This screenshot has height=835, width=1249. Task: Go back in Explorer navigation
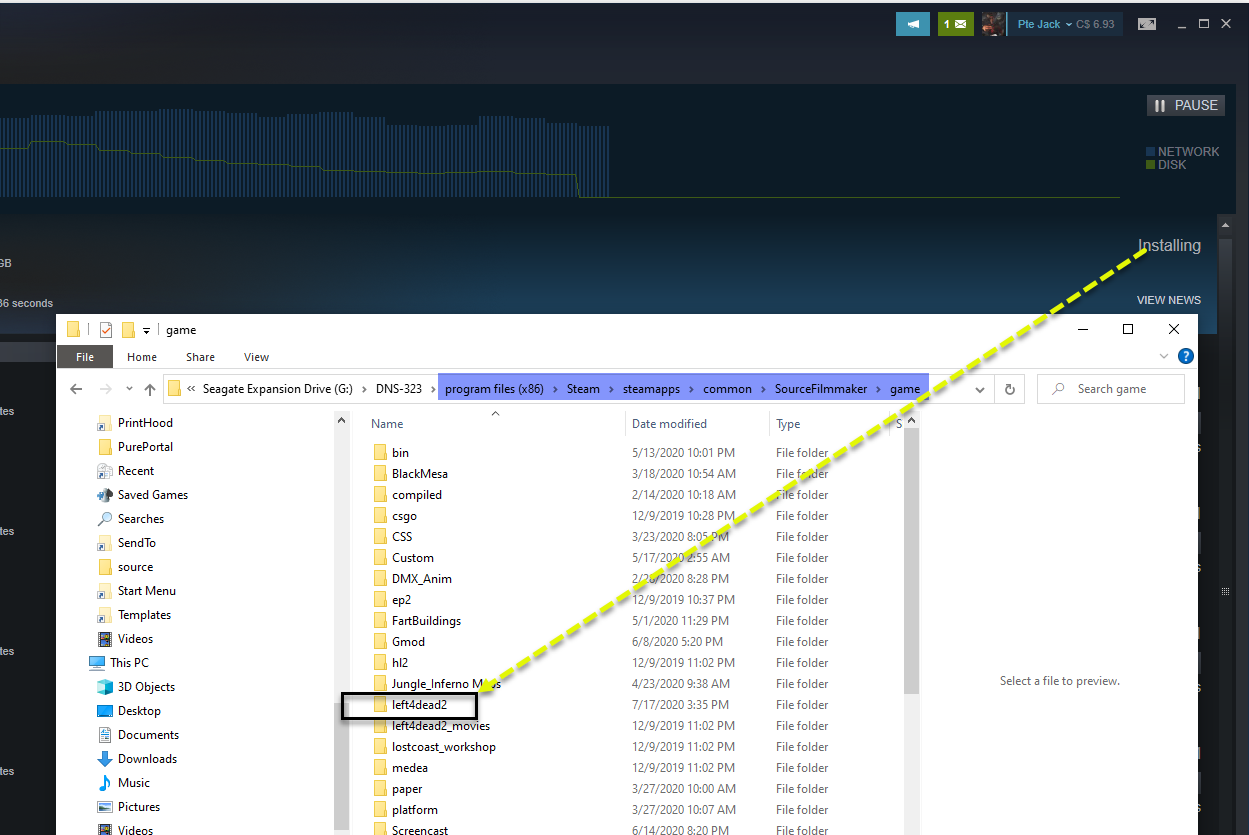[77, 389]
